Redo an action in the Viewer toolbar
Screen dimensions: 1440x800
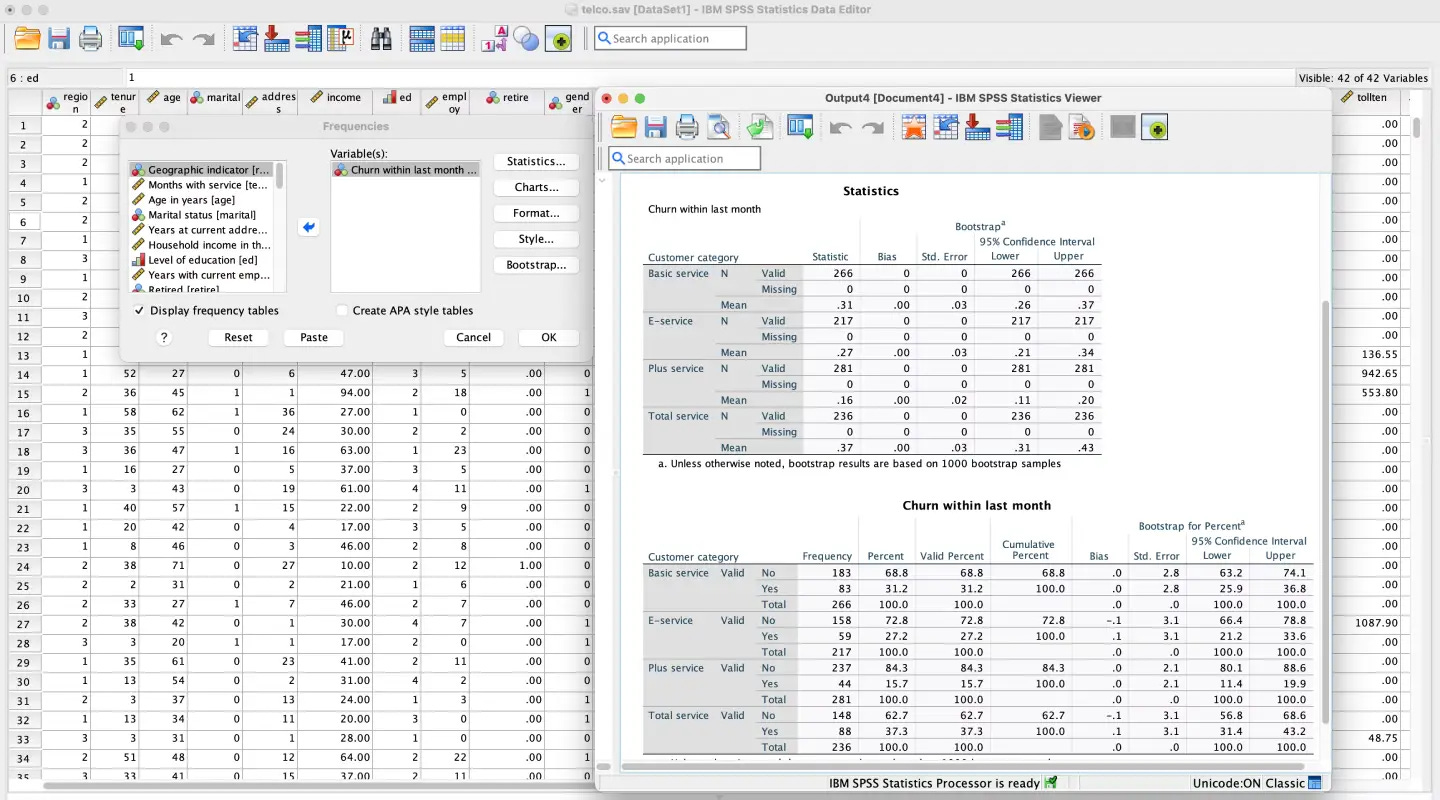[872, 127]
